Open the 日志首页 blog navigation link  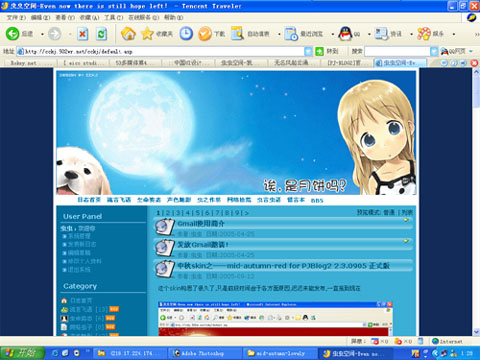89,200
